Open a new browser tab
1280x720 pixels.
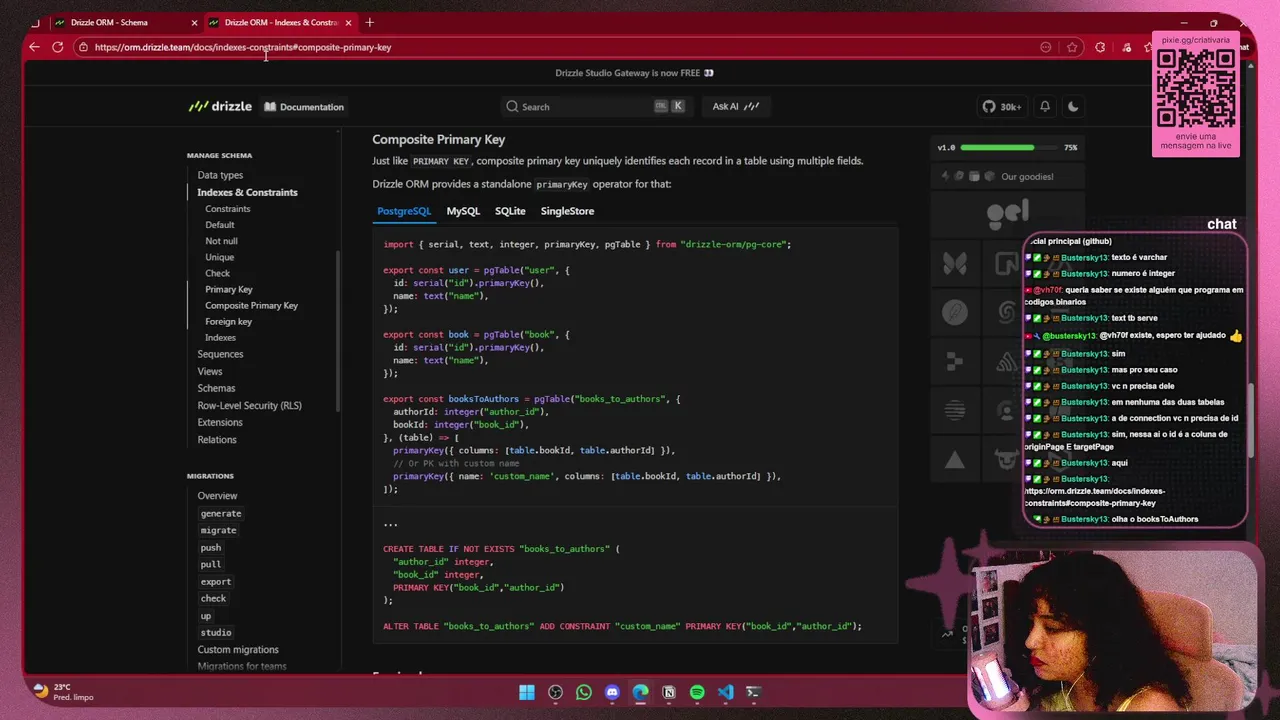click(x=369, y=22)
